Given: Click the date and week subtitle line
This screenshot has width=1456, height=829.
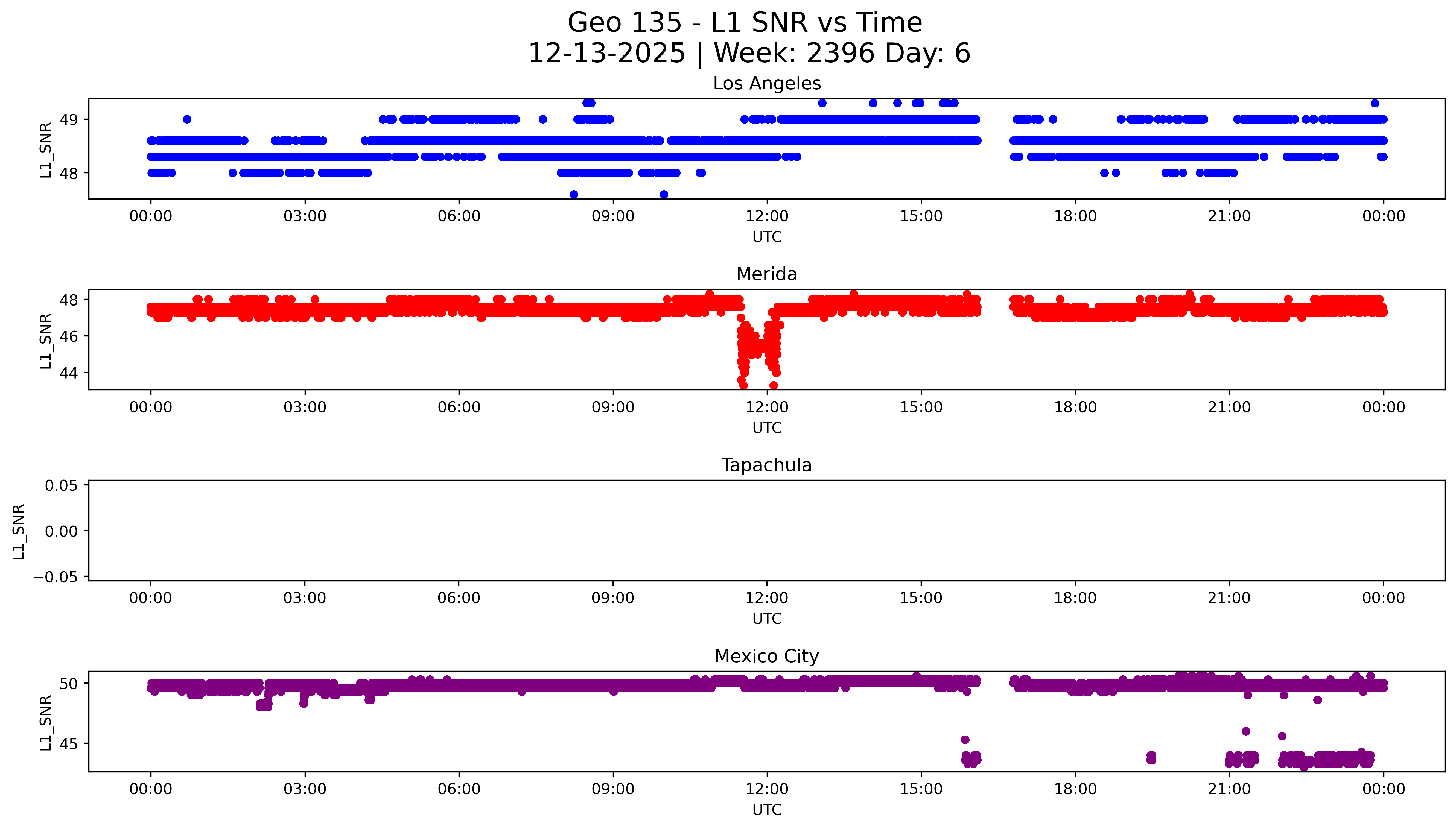Looking at the screenshot, I should click(749, 54).
